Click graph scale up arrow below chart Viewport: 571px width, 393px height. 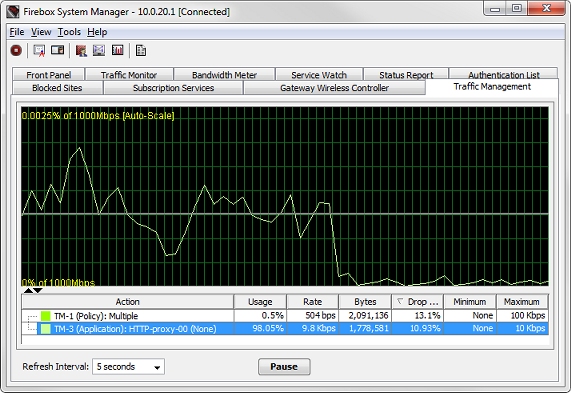[x=28, y=291]
